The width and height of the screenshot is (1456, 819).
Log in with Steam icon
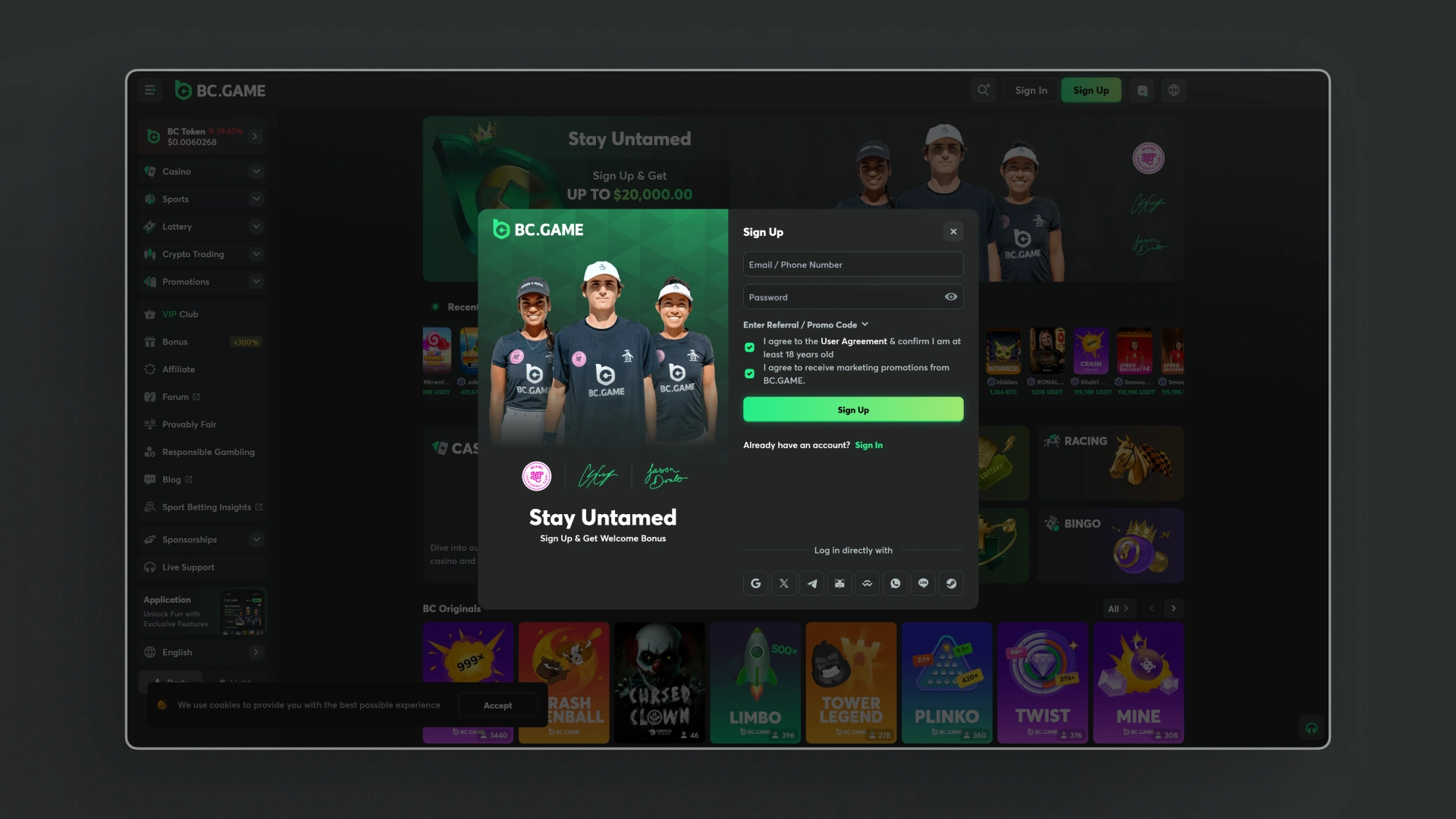[x=951, y=583]
